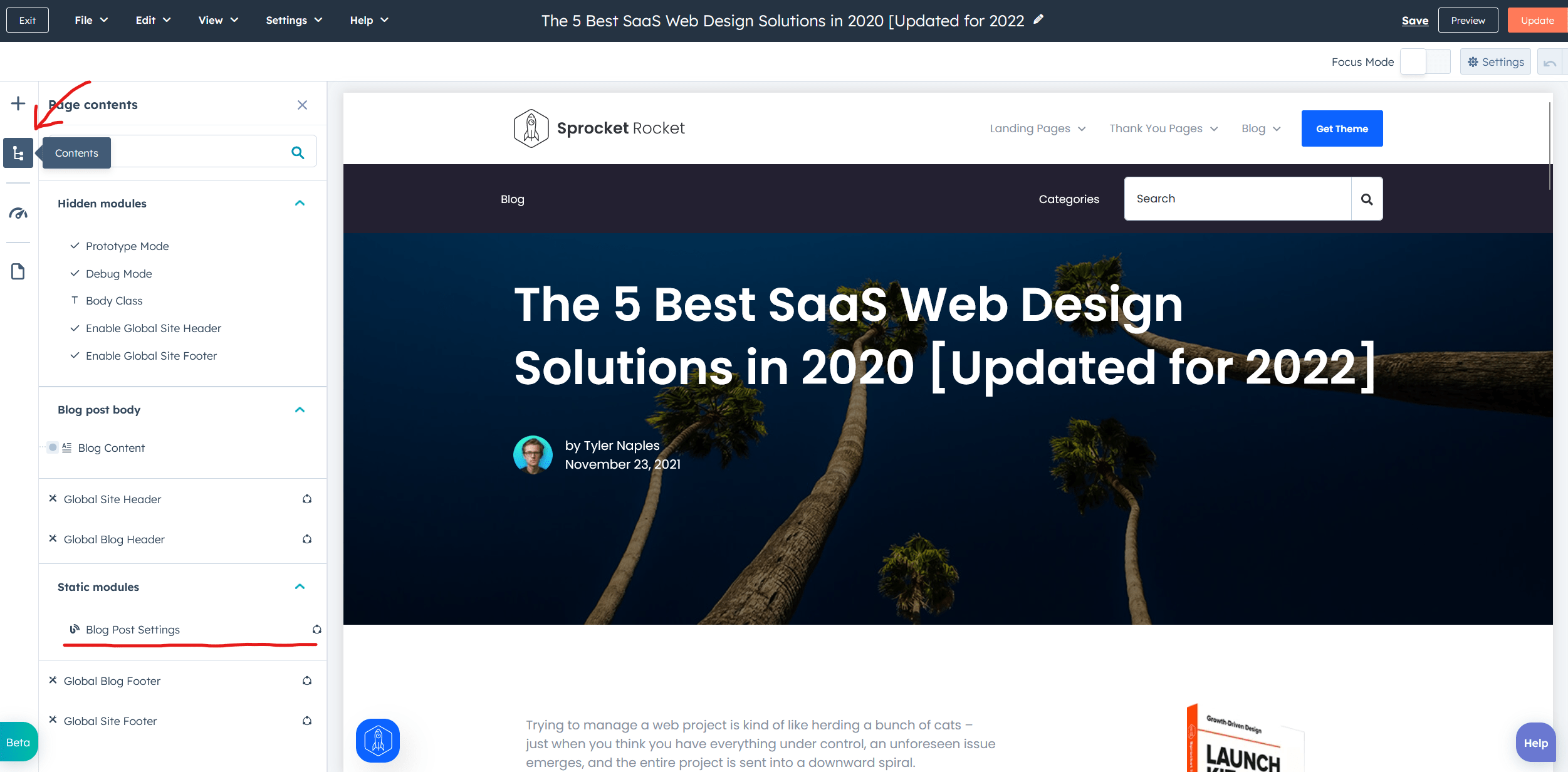1568x772 pixels.
Task: Open the Edit menu
Action: (152, 19)
